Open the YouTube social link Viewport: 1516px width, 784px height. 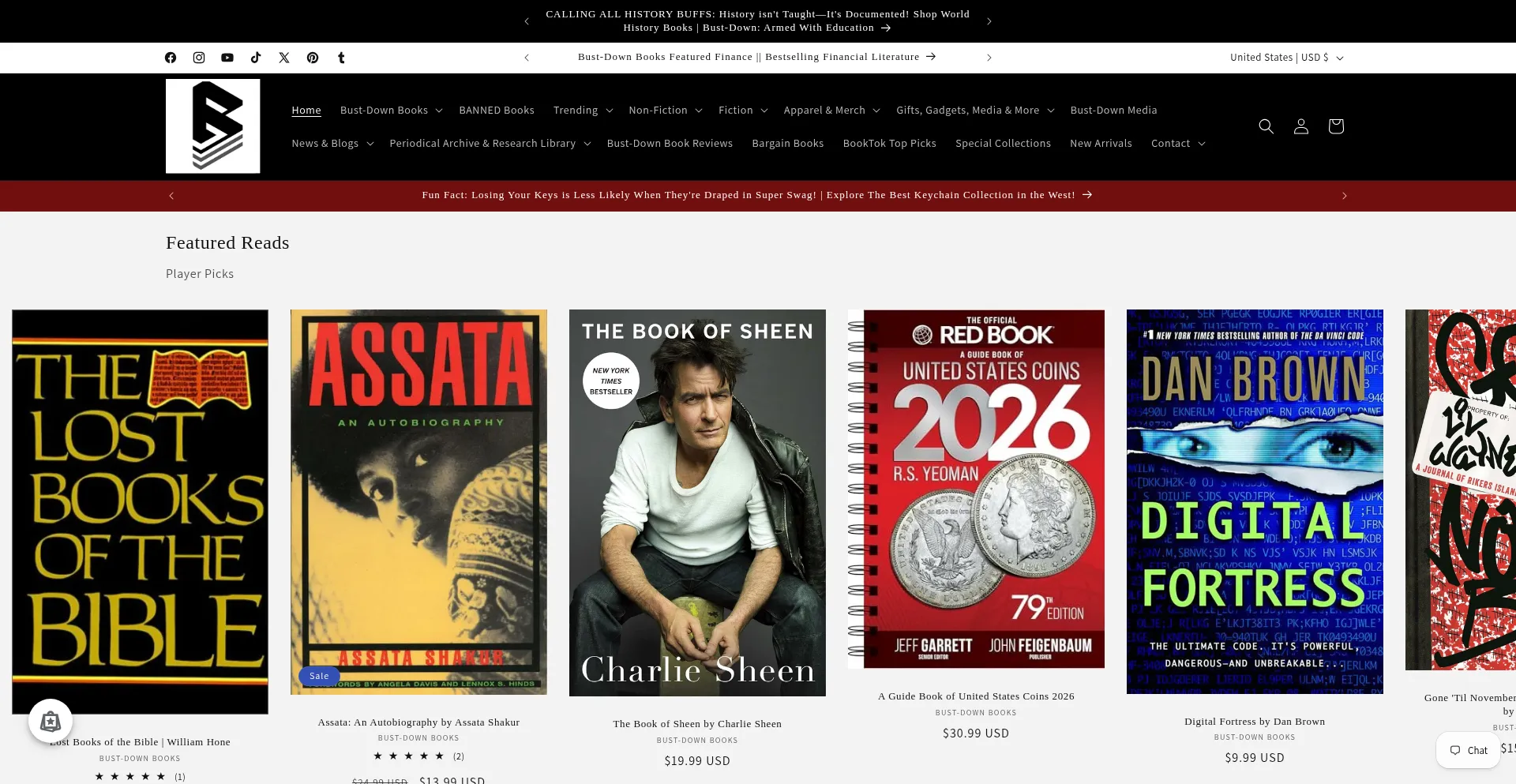pyautogui.click(x=227, y=58)
